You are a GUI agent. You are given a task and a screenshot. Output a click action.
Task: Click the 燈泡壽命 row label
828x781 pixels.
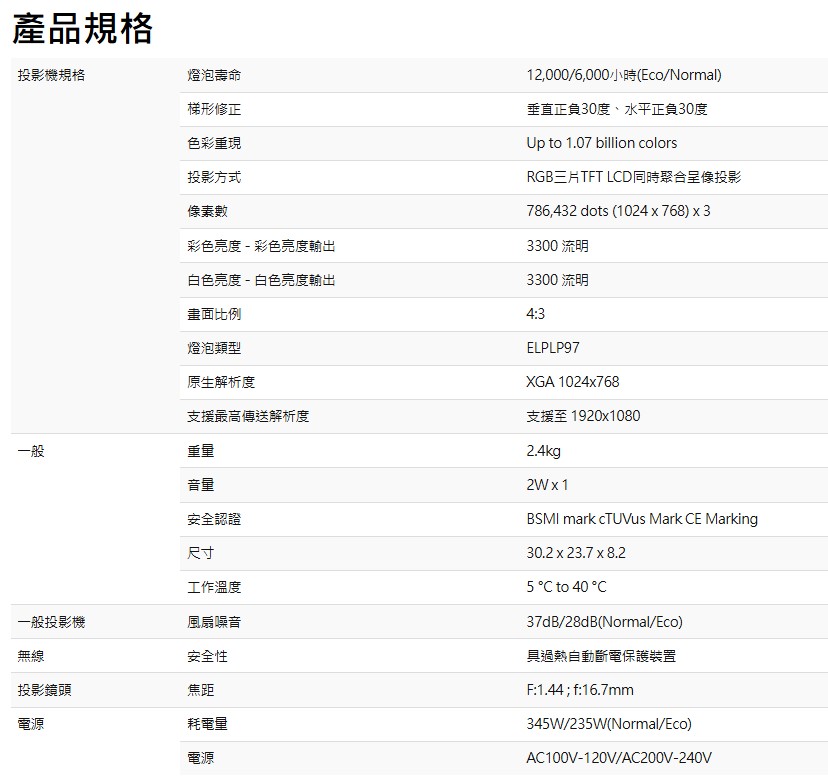tap(214, 76)
